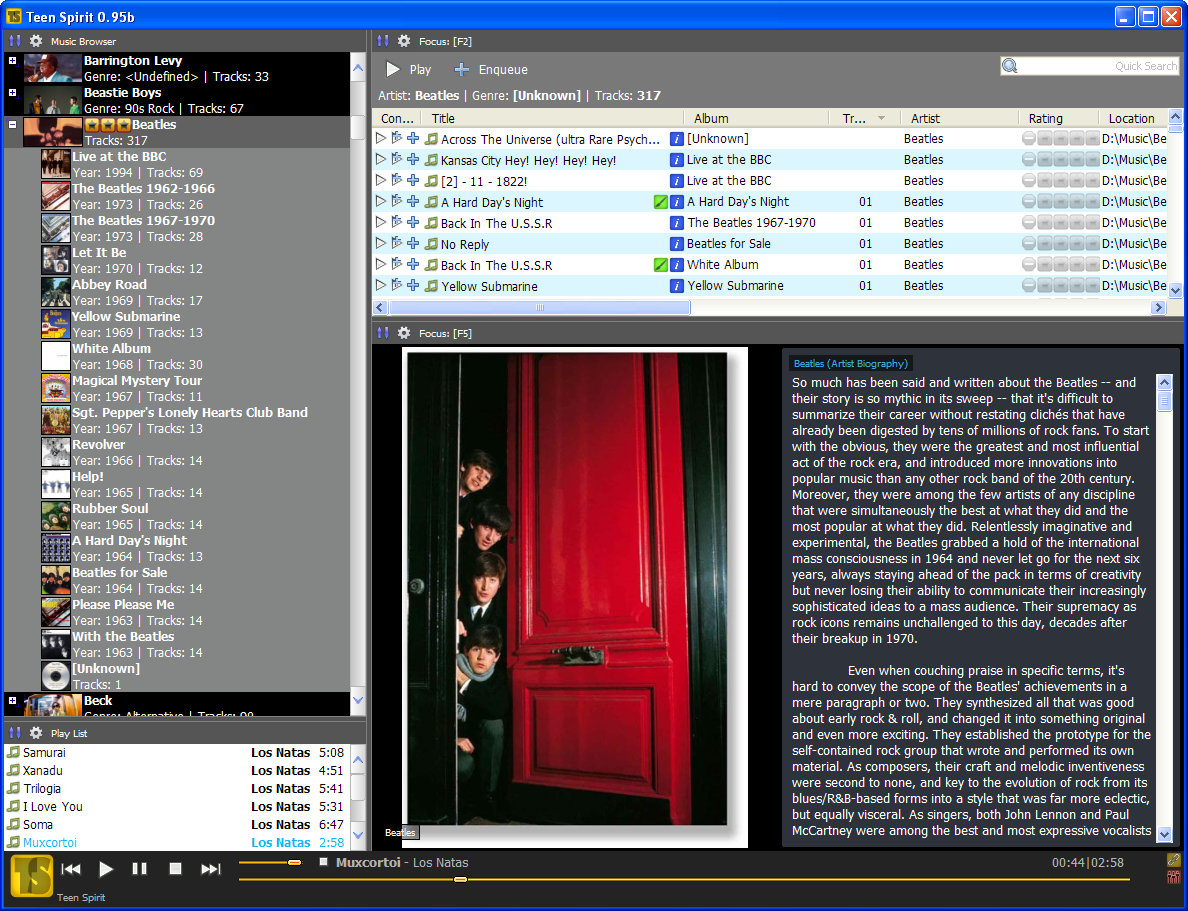Click biography text scrollbar down arrow

pyautogui.click(x=1165, y=834)
